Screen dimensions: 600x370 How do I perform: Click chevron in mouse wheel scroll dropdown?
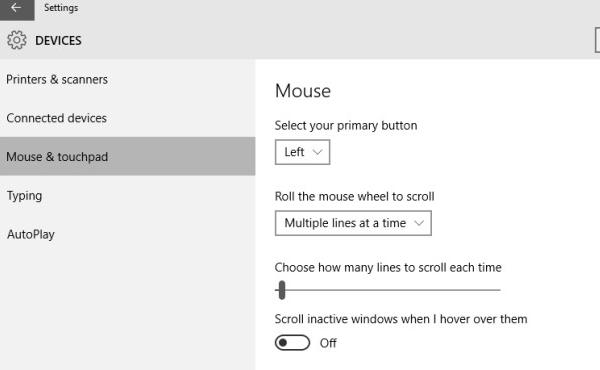[419, 223]
